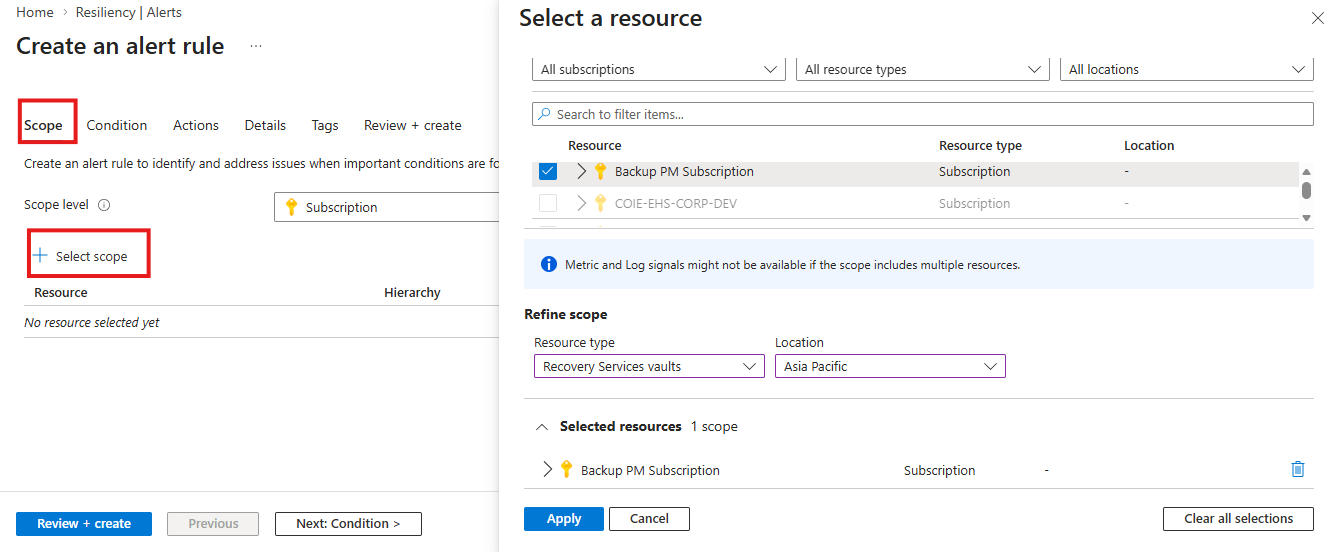Viewport: 1337px width, 552px height.
Task: Open Resource type Recovery Services vaults dropdown
Action: point(649,366)
